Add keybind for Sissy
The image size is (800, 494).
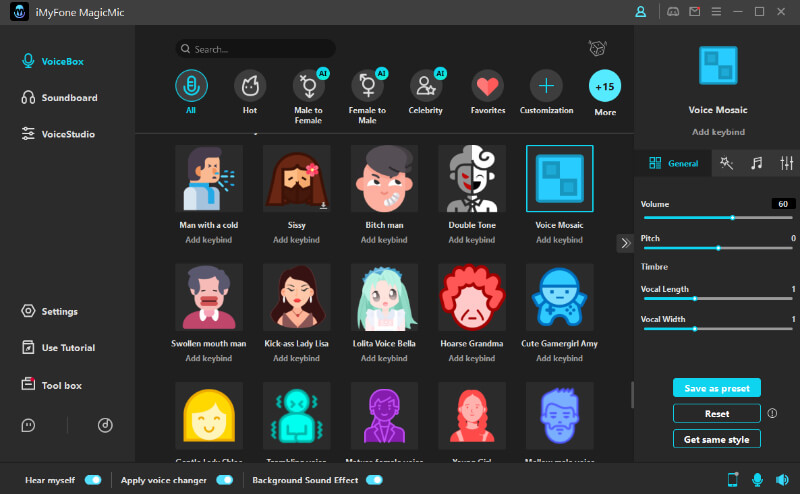296,240
